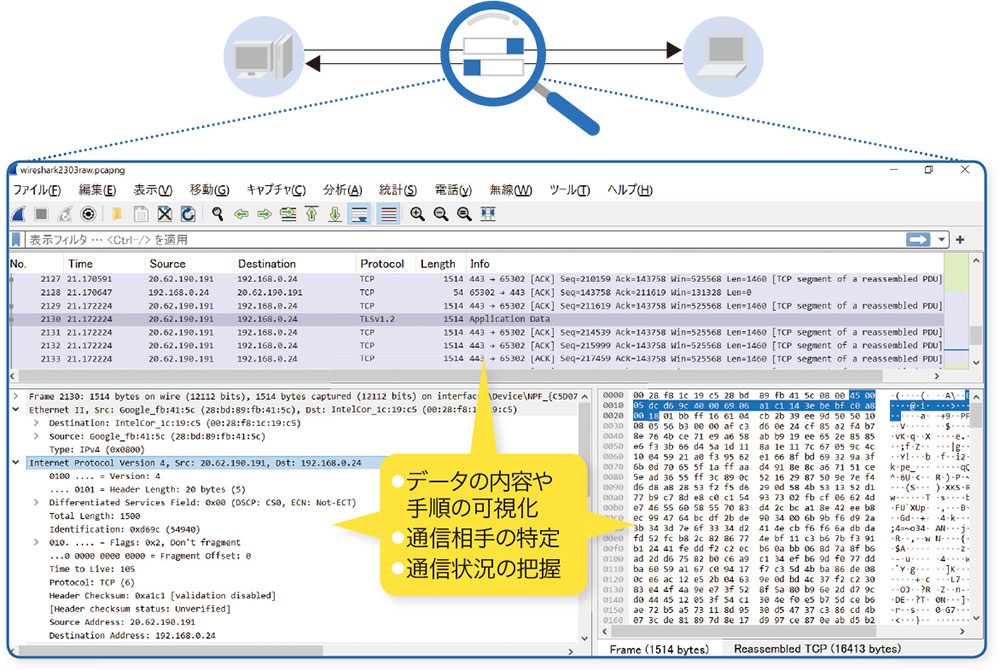Jump to the first packet arrow icon
Image resolution: width=1000 pixels, height=671 pixels.
click(312, 214)
